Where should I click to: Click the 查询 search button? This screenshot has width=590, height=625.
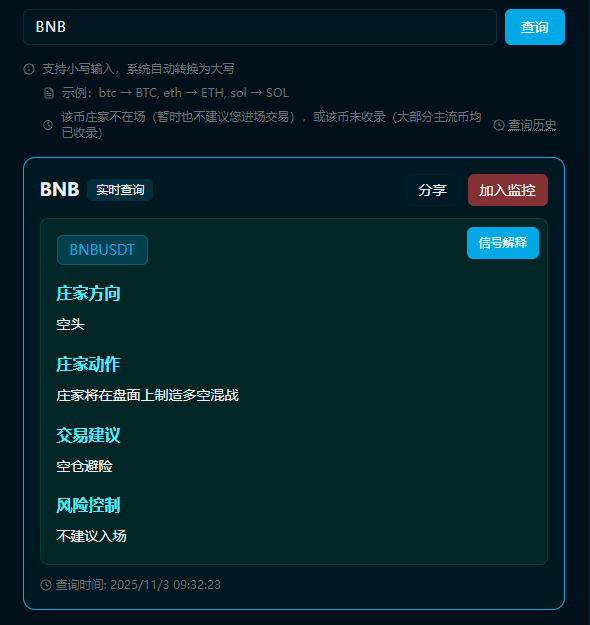(x=535, y=27)
